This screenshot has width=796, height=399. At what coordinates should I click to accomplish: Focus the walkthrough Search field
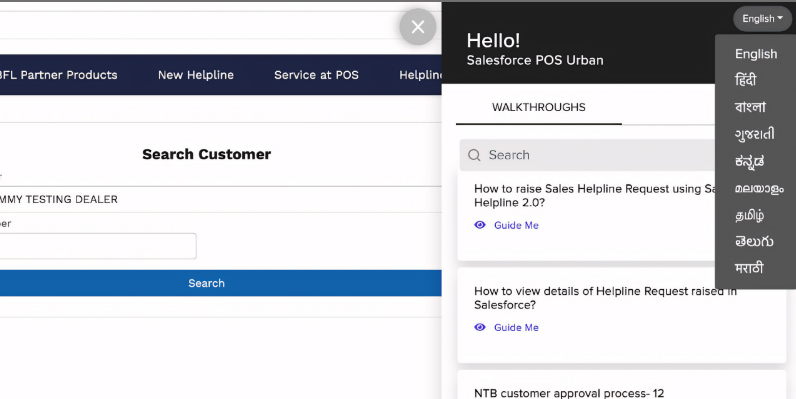(x=589, y=155)
